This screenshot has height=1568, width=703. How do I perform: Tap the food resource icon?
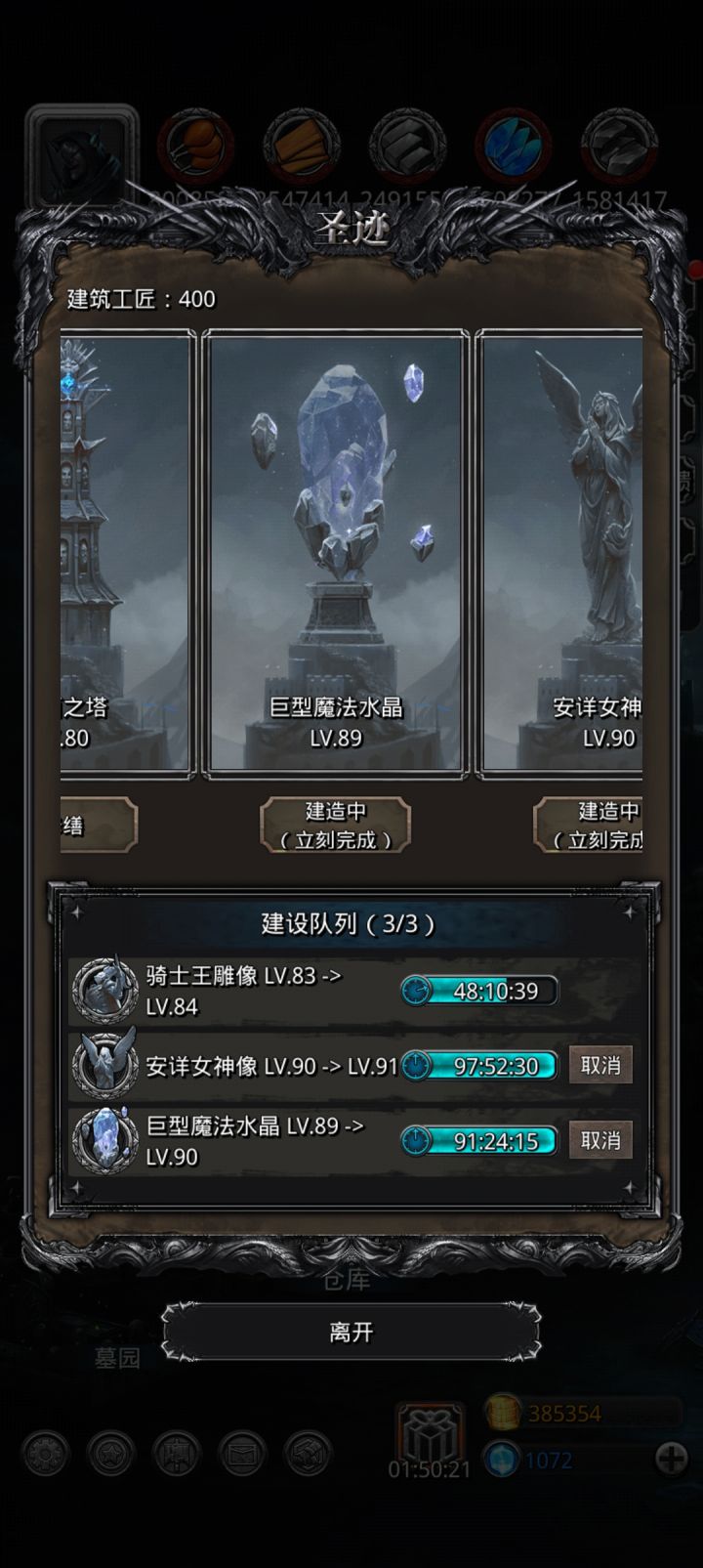[195, 146]
